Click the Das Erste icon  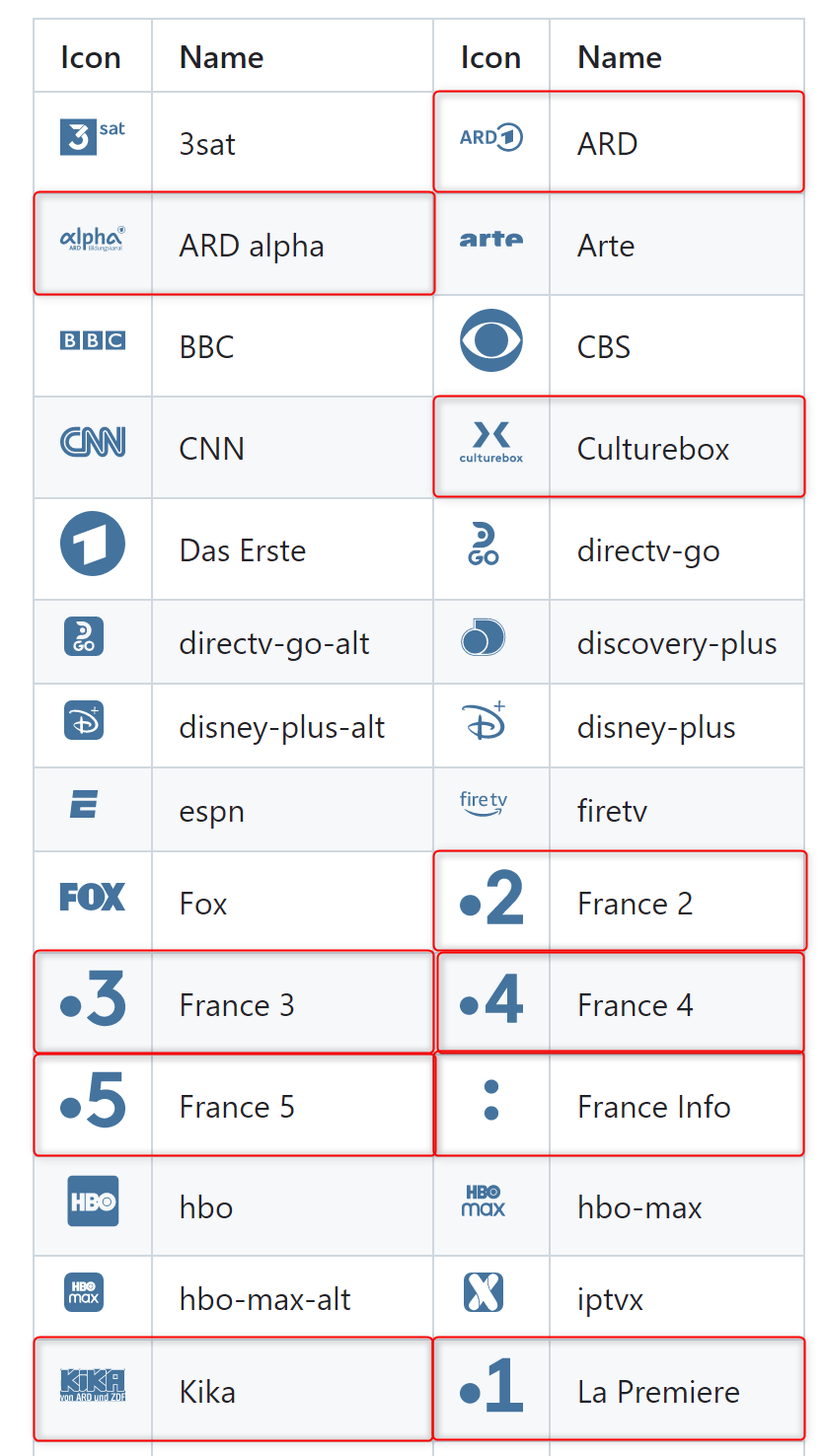(92, 544)
